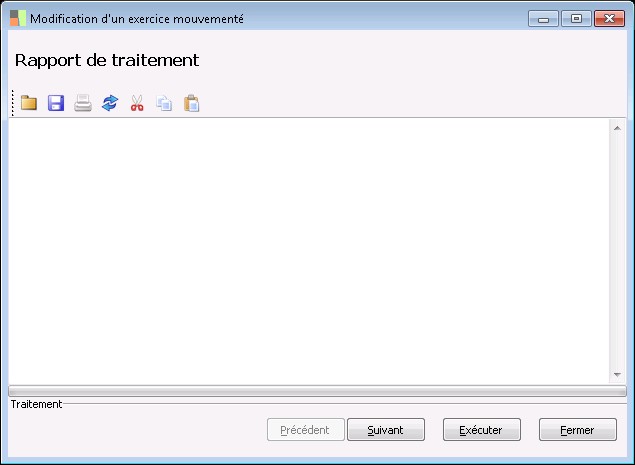
Task: Cut selection using the scissors icon
Action: click(x=137, y=103)
